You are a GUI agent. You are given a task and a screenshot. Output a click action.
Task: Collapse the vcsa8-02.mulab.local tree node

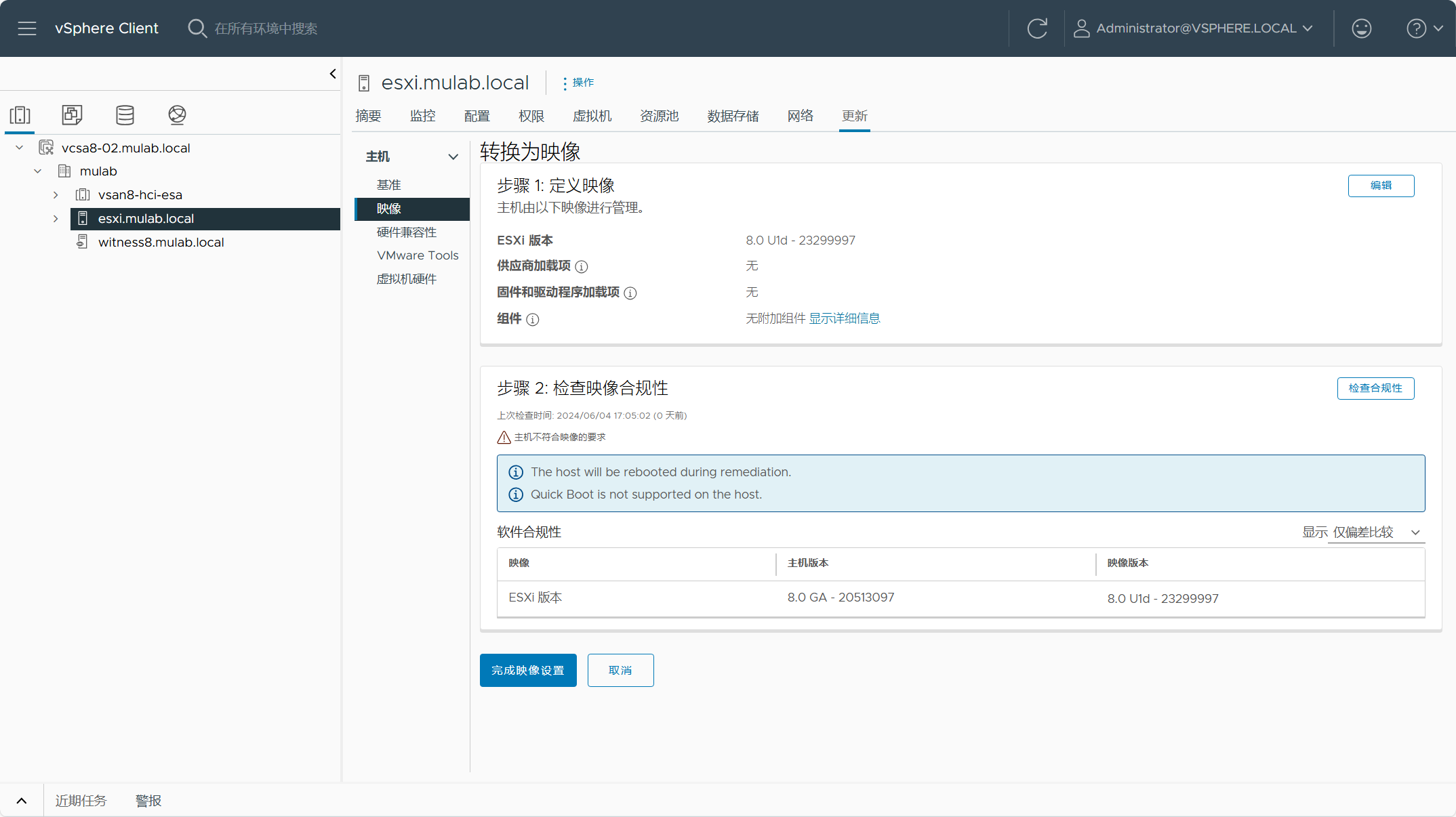coord(20,148)
